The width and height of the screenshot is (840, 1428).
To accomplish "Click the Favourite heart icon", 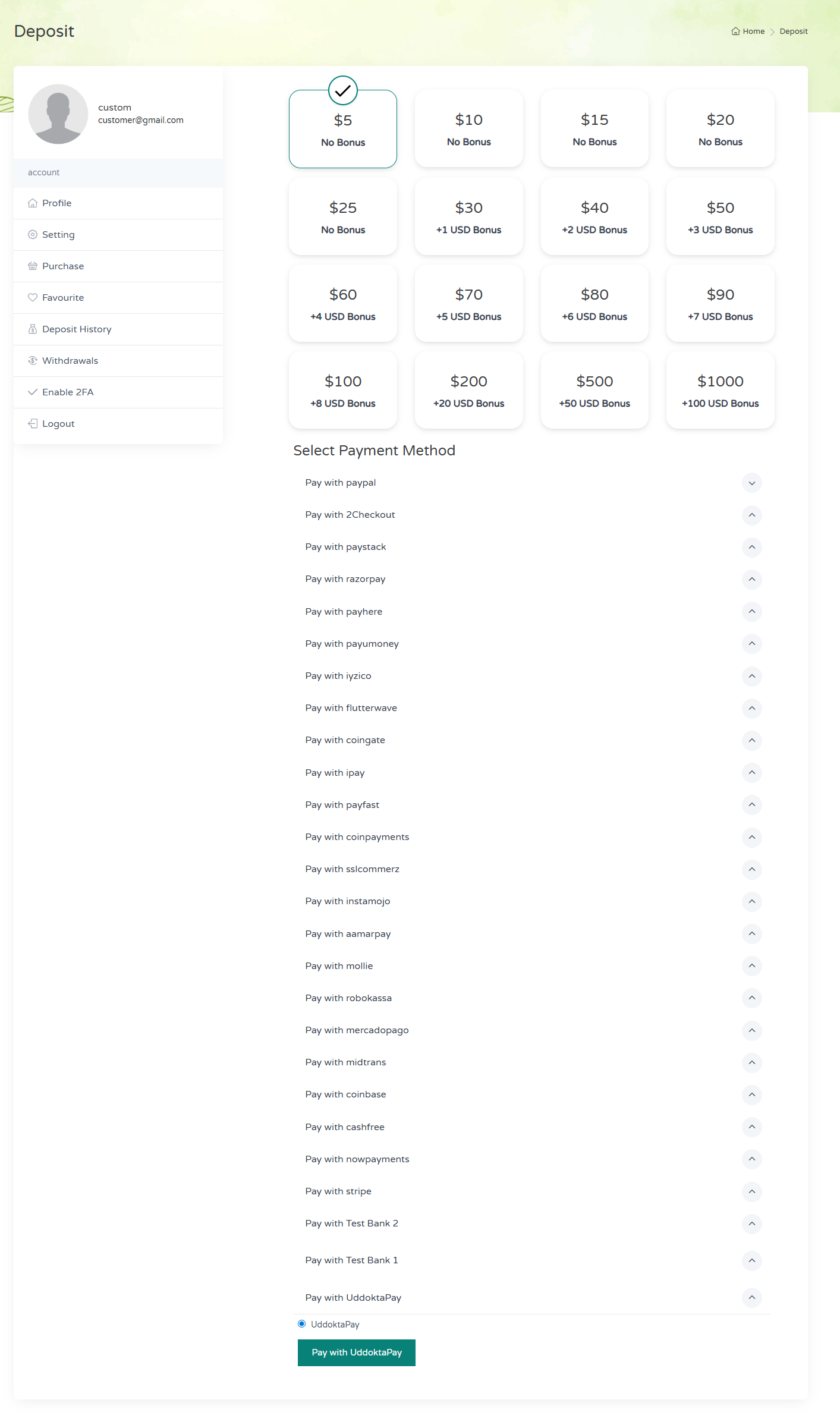I will coord(33,298).
